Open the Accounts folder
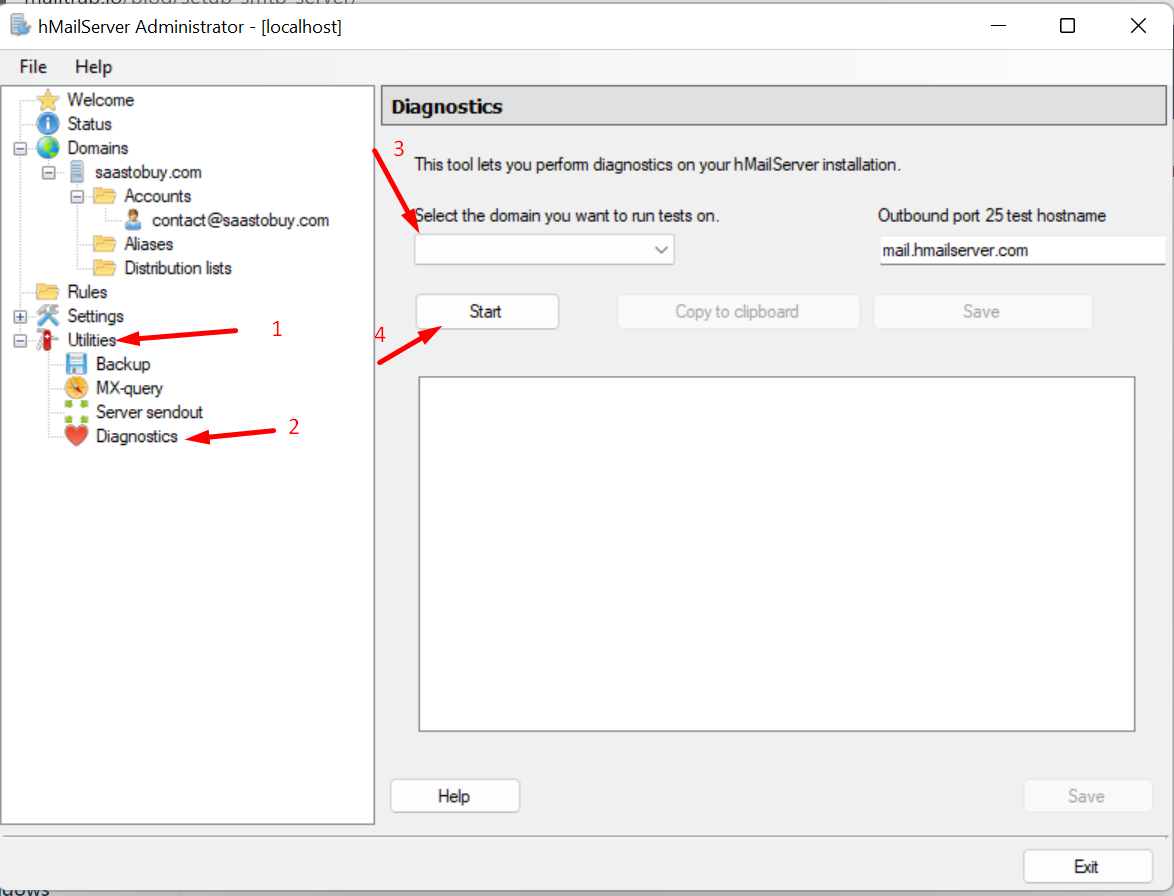1174x896 pixels. point(158,195)
